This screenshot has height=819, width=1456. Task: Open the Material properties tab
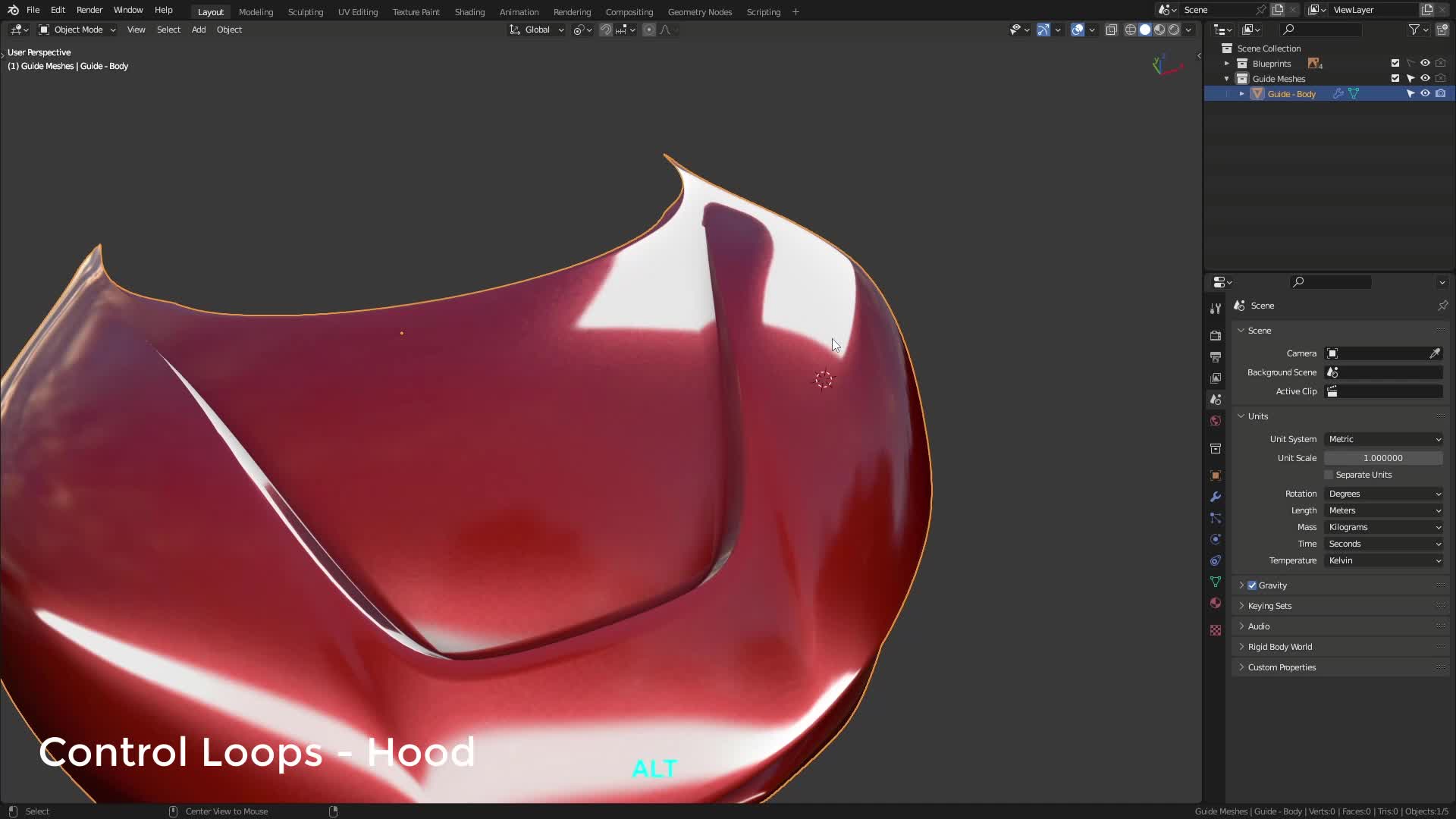[1216, 603]
